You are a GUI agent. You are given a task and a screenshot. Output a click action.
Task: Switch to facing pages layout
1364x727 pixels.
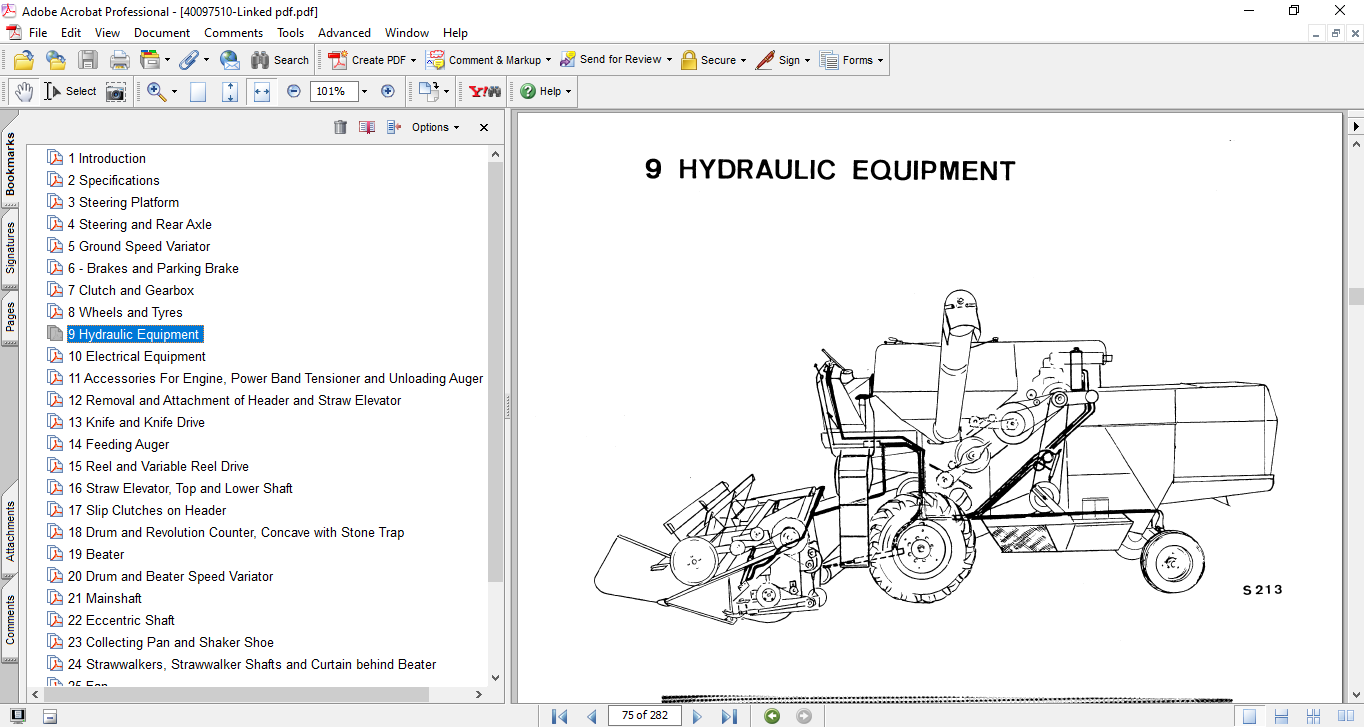point(1345,716)
